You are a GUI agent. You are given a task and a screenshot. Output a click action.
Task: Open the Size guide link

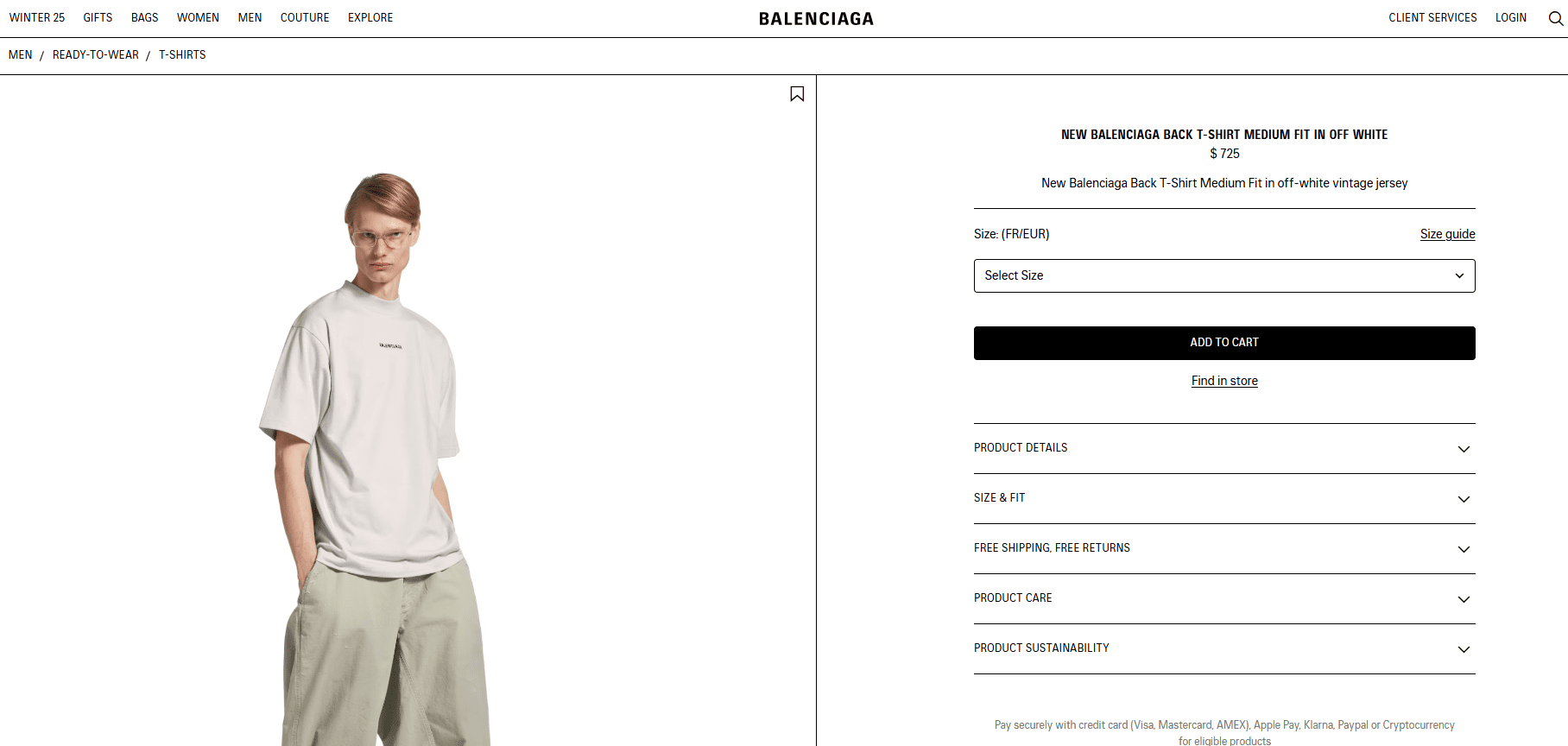point(1447,234)
